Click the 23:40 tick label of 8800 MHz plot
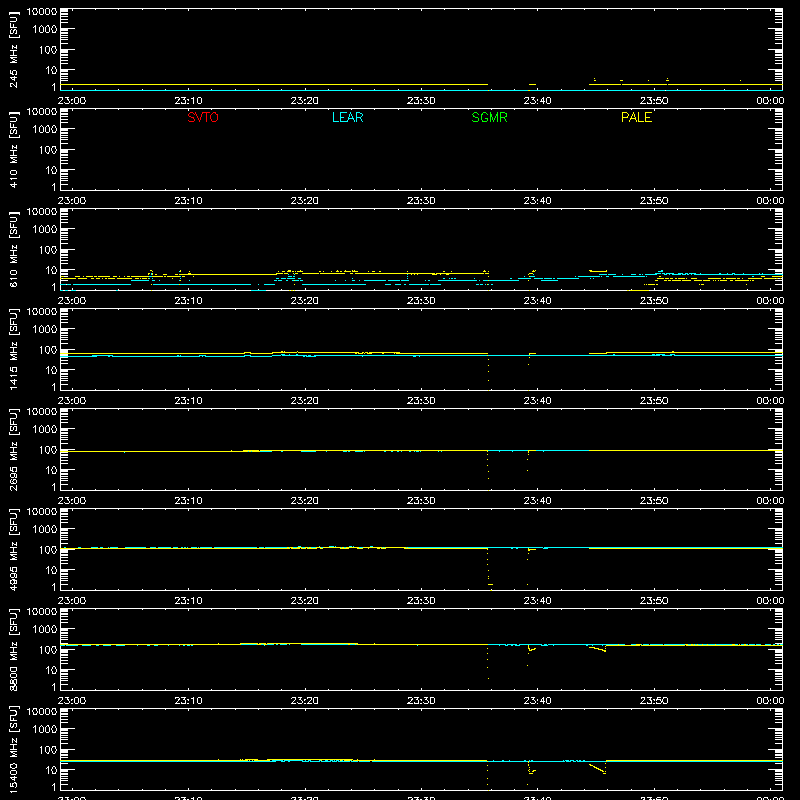 click(x=537, y=701)
